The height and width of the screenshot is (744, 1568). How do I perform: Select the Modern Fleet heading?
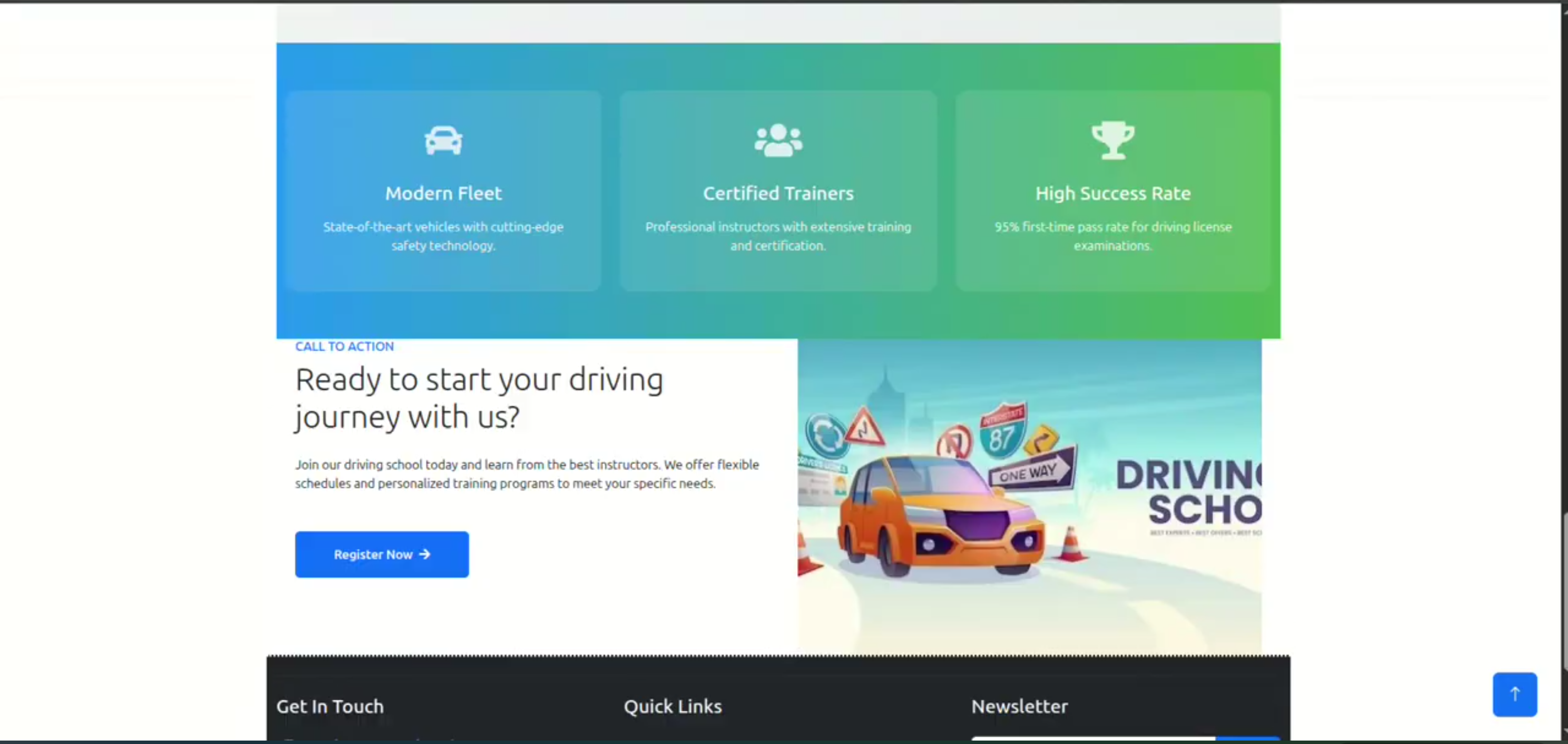(x=443, y=194)
